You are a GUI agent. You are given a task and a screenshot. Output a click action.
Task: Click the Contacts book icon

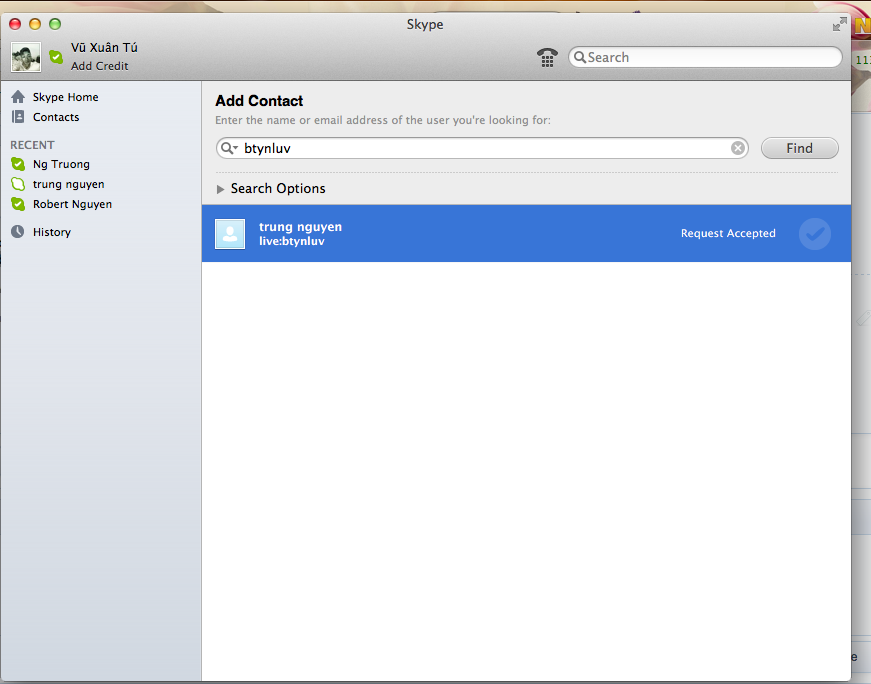point(18,117)
